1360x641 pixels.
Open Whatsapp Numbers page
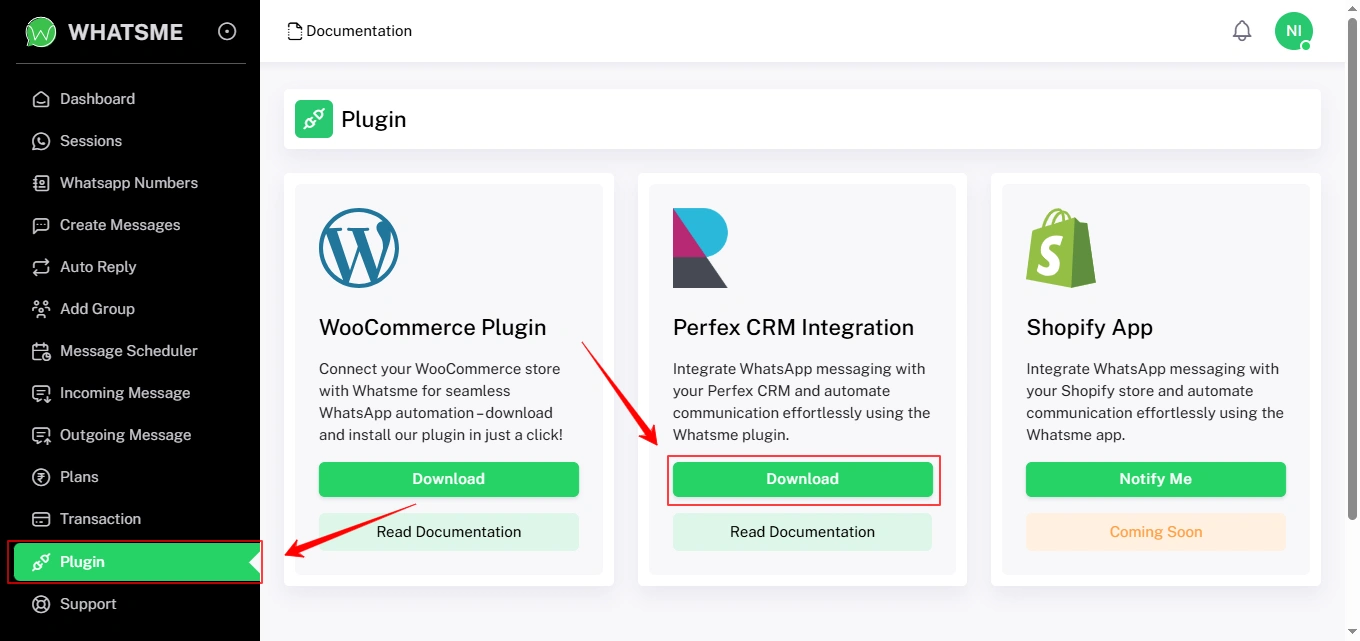(x=128, y=183)
